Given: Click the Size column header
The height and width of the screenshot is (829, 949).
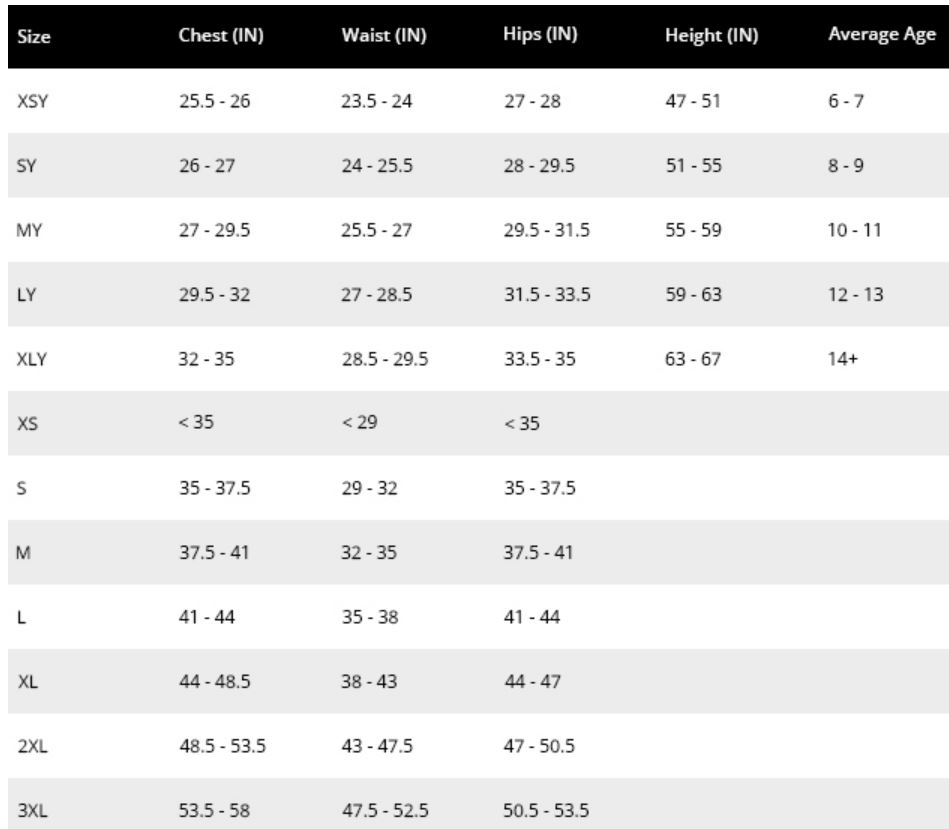Looking at the screenshot, I should 34,36.
